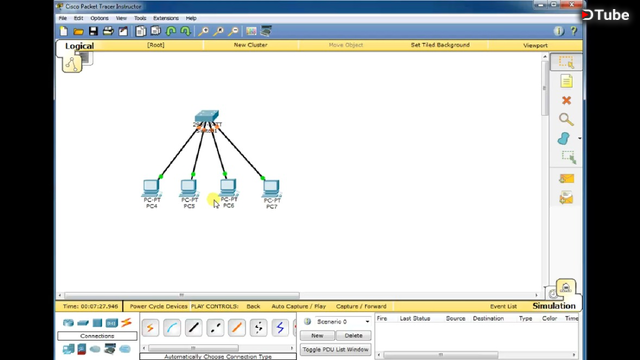Reset zoom with the middle magnifier icon
This screenshot has height=360, width=640.
point(218,31)
